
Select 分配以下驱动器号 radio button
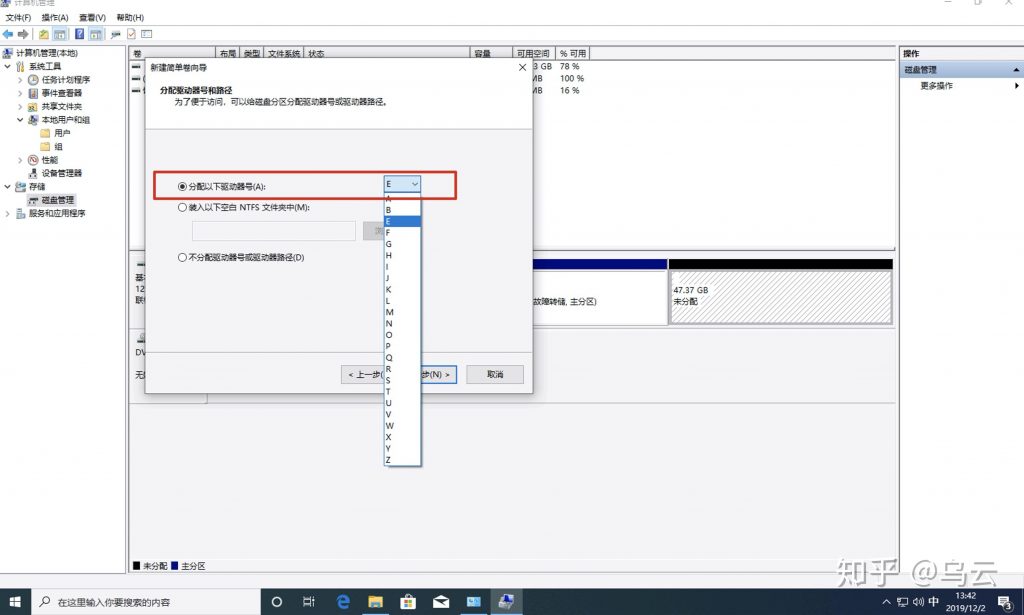point(182,187)
